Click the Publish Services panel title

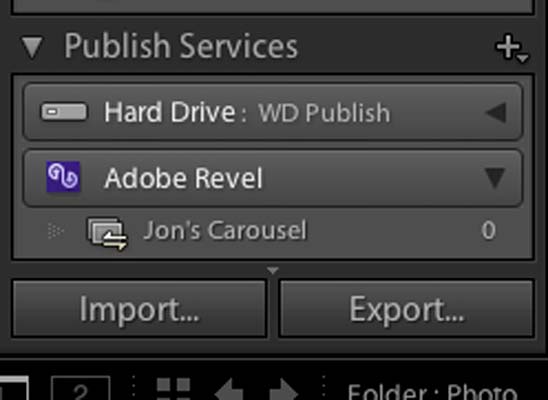point(181,46)
